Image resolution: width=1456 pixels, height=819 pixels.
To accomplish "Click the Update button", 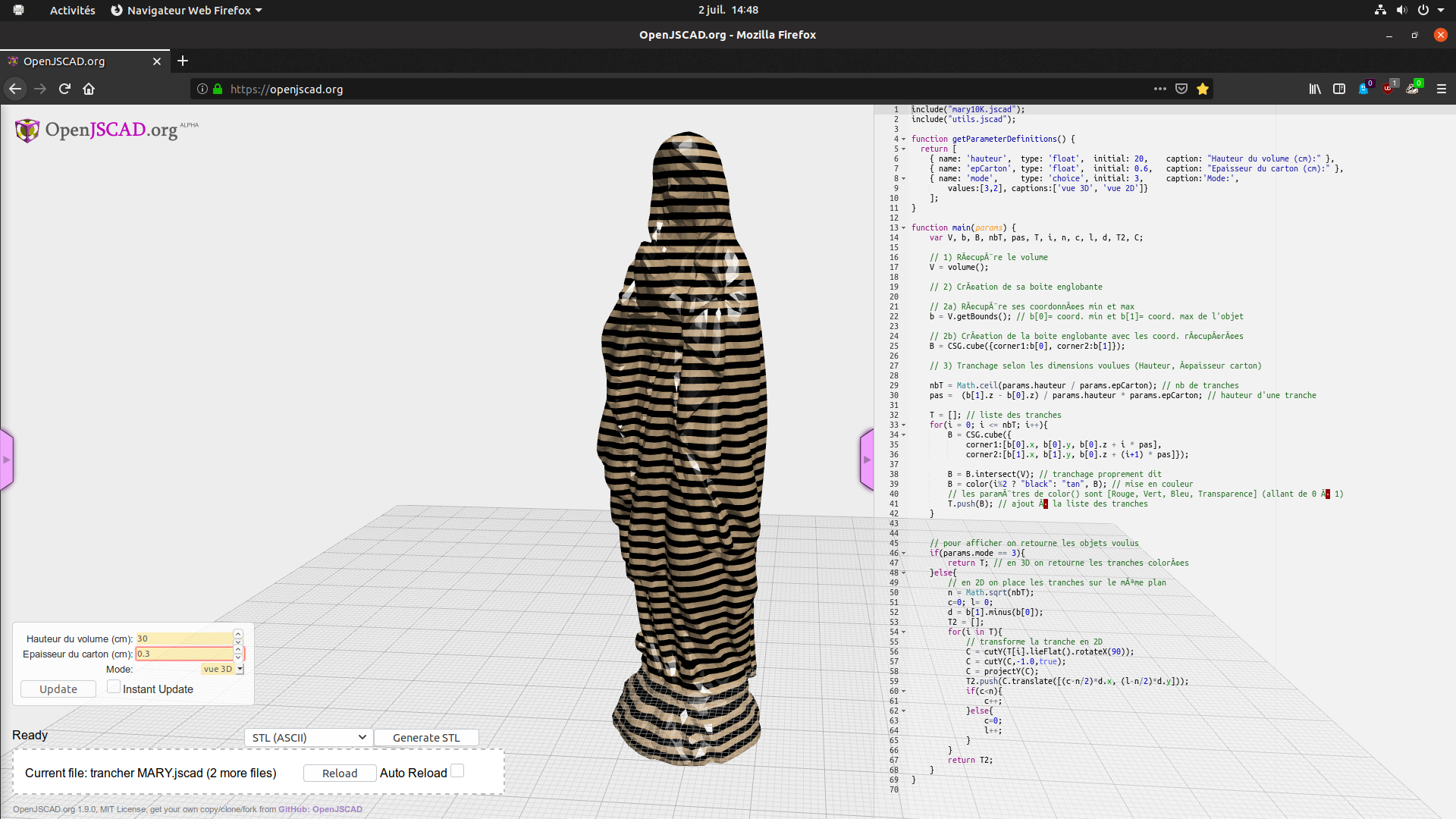I will [58, 689].
